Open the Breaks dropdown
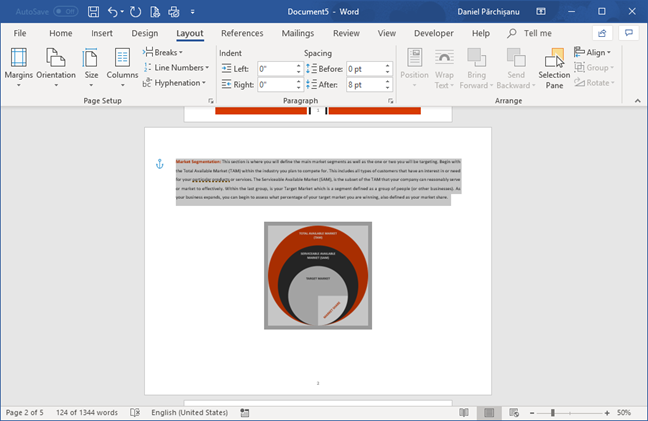648x421 pixels. pyautogui.click(x=163, y=52)
